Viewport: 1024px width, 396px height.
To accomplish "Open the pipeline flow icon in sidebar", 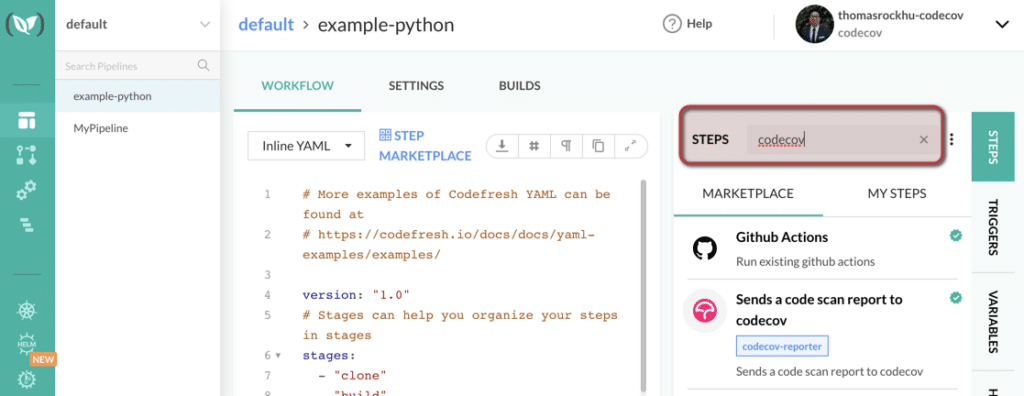I will click(27, 155).
